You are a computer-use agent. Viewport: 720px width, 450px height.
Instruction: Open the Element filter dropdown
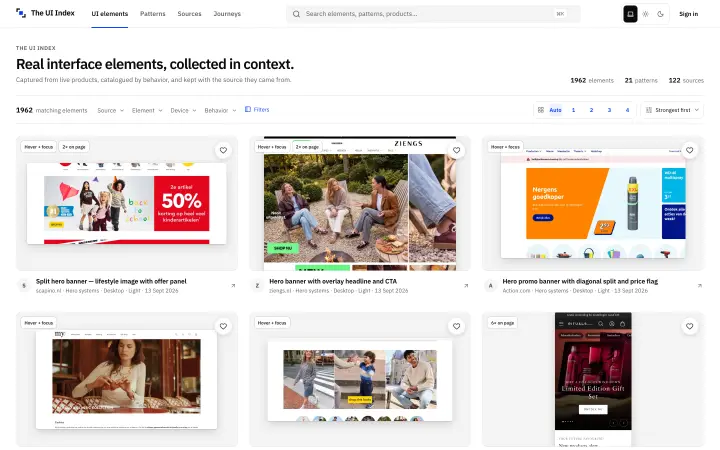147,110
